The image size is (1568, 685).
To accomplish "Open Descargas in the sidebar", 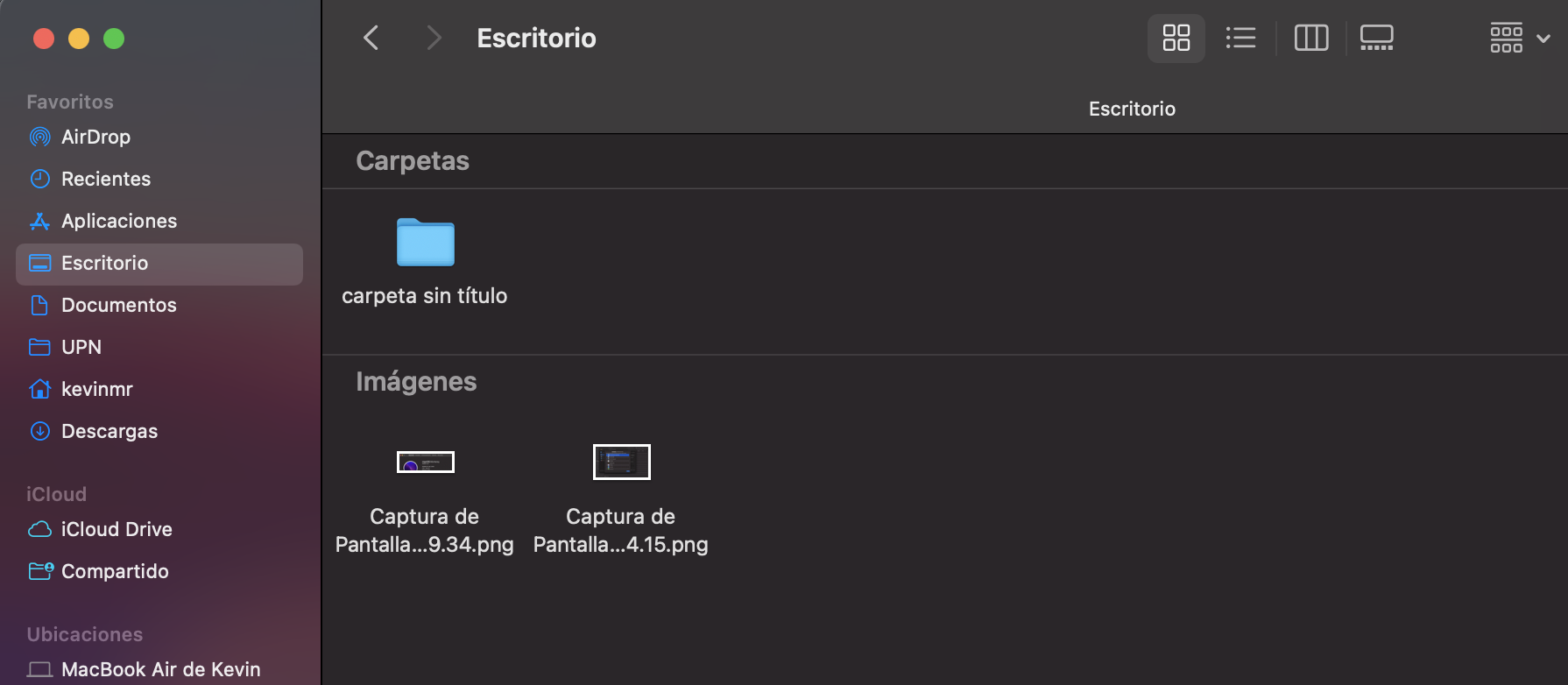I will tap(109, 431).
